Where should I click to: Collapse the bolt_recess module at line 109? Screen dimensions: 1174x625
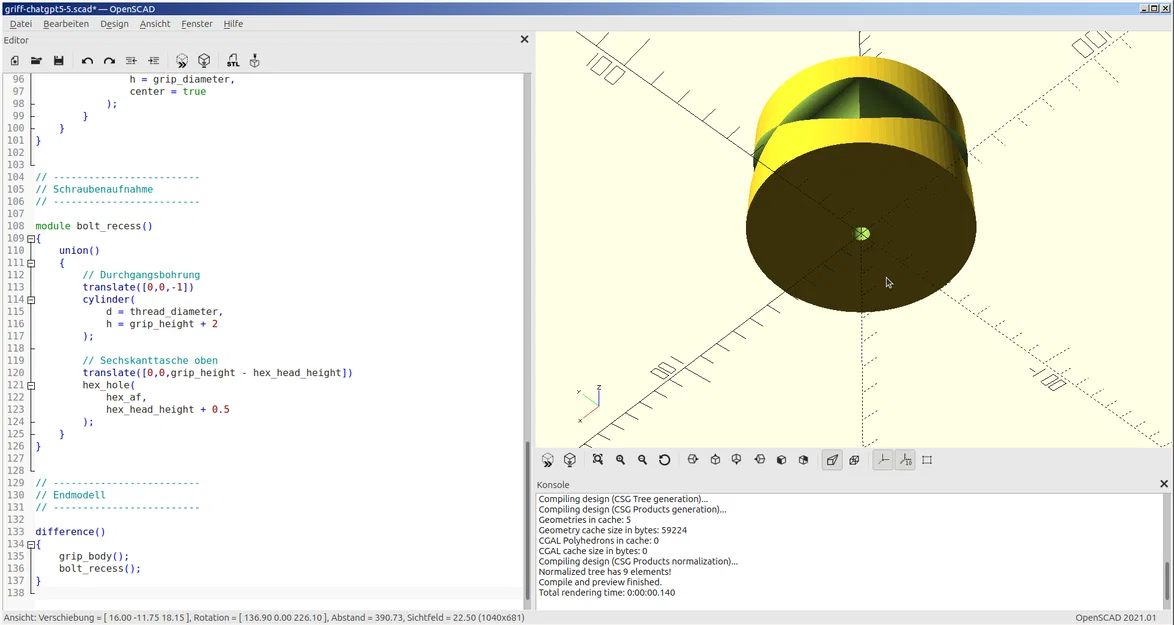coord(31,239)
